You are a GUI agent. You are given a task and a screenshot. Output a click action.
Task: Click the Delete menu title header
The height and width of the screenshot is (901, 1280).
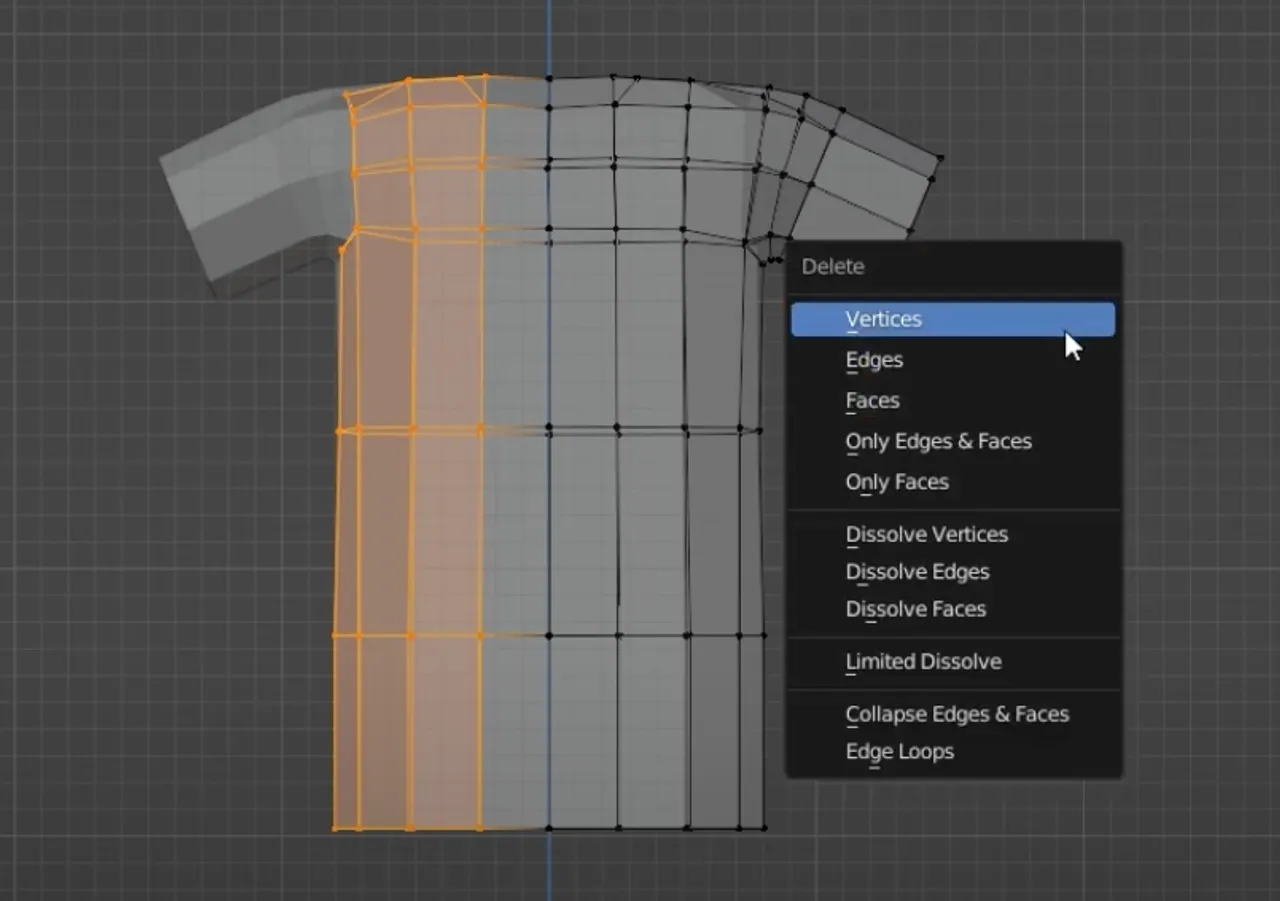click(833, 266)
